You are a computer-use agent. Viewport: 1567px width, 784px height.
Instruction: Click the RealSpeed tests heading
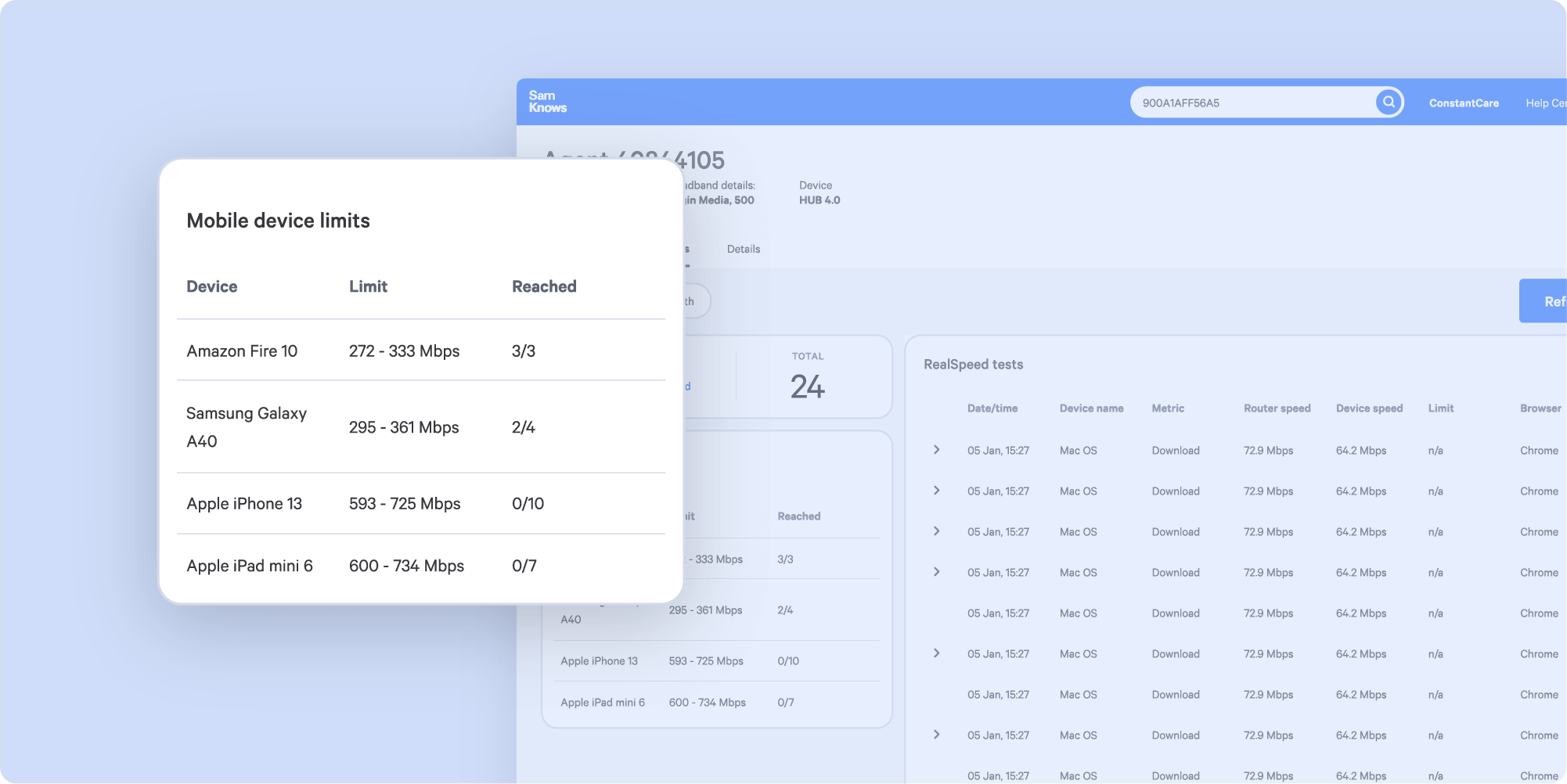(x=973, y=365)
